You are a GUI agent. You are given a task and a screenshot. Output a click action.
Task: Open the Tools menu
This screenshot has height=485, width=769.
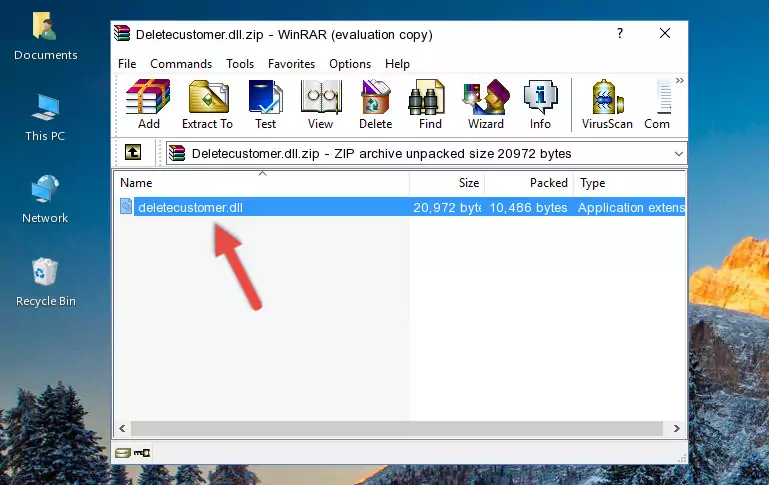(x=240, y=64)
